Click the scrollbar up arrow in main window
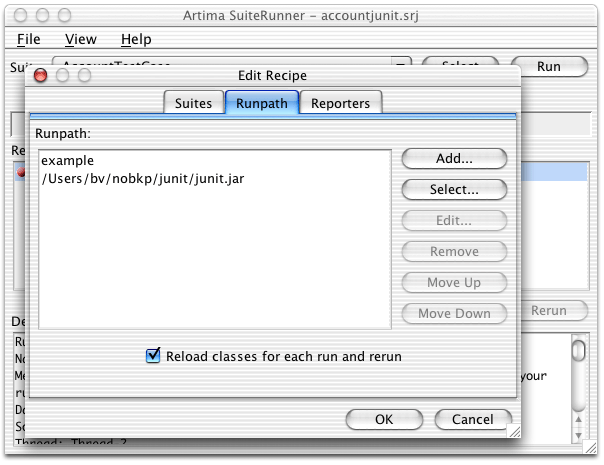 pyautogui.click(x=578, y=419)
